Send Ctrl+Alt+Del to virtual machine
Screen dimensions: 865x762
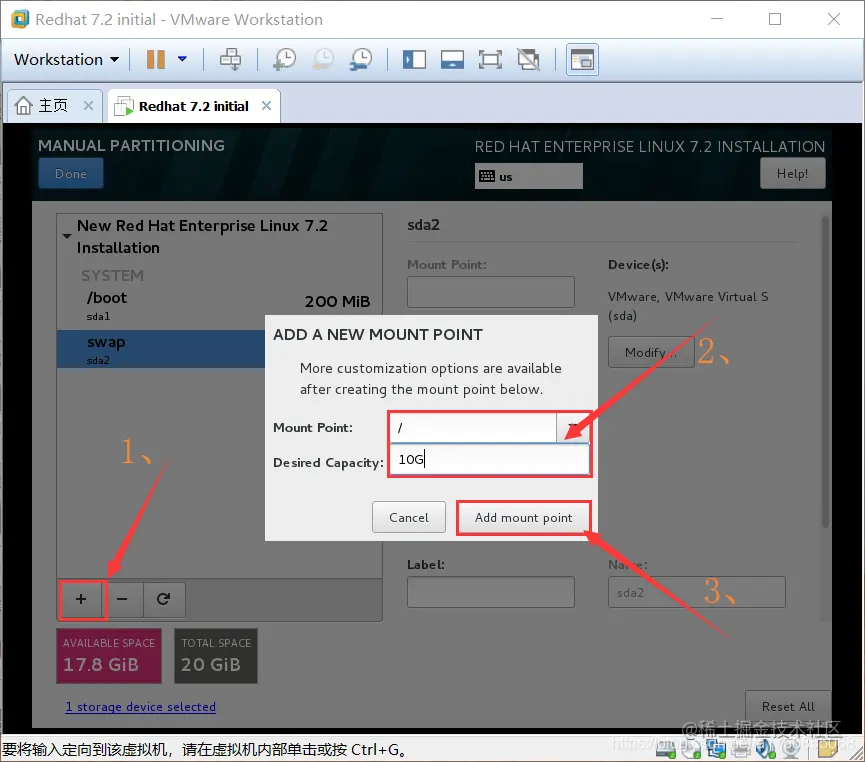tap(230, 59)
